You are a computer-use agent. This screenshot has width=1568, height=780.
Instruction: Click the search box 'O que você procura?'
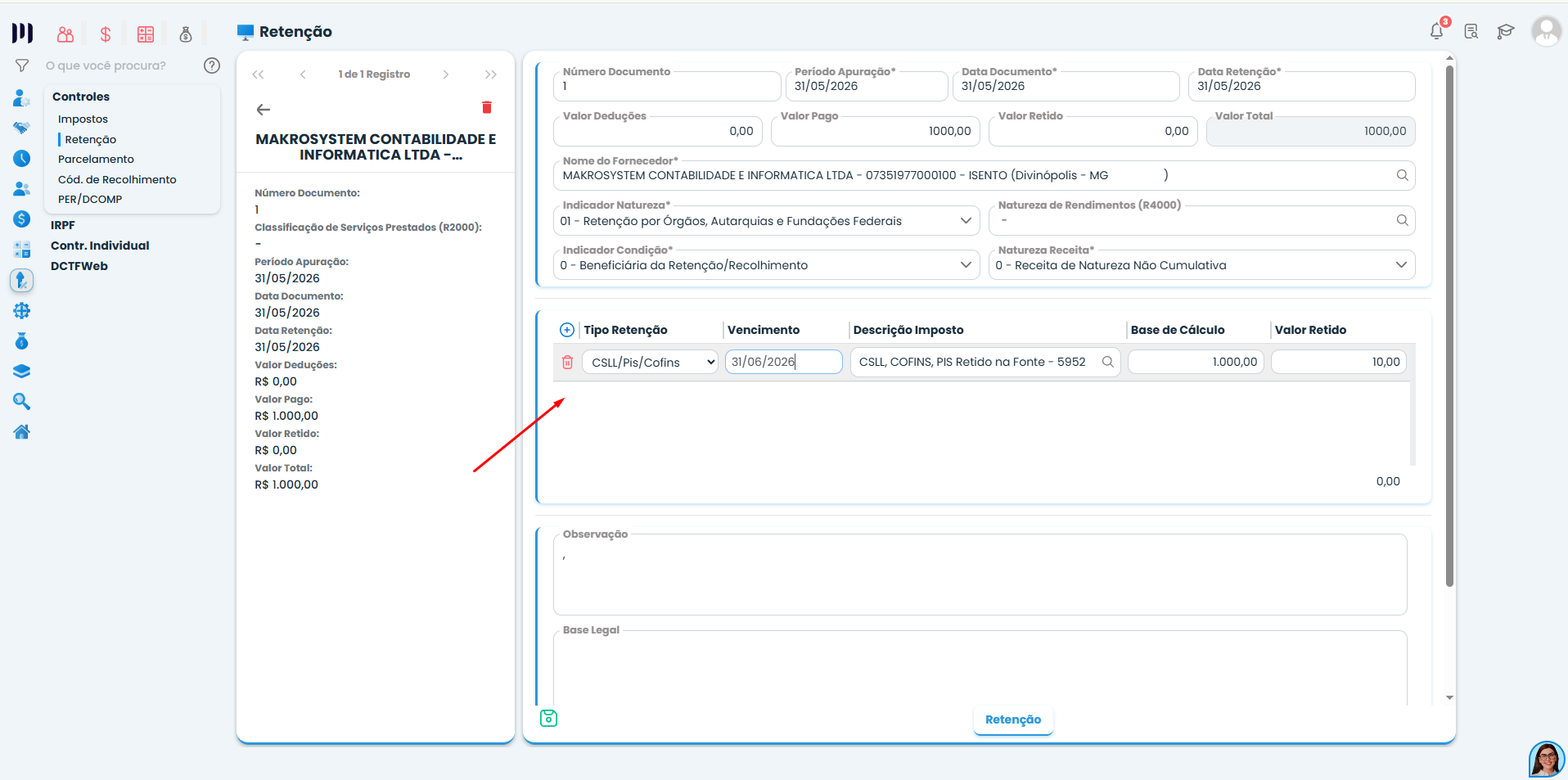click(x=106, y=65)
